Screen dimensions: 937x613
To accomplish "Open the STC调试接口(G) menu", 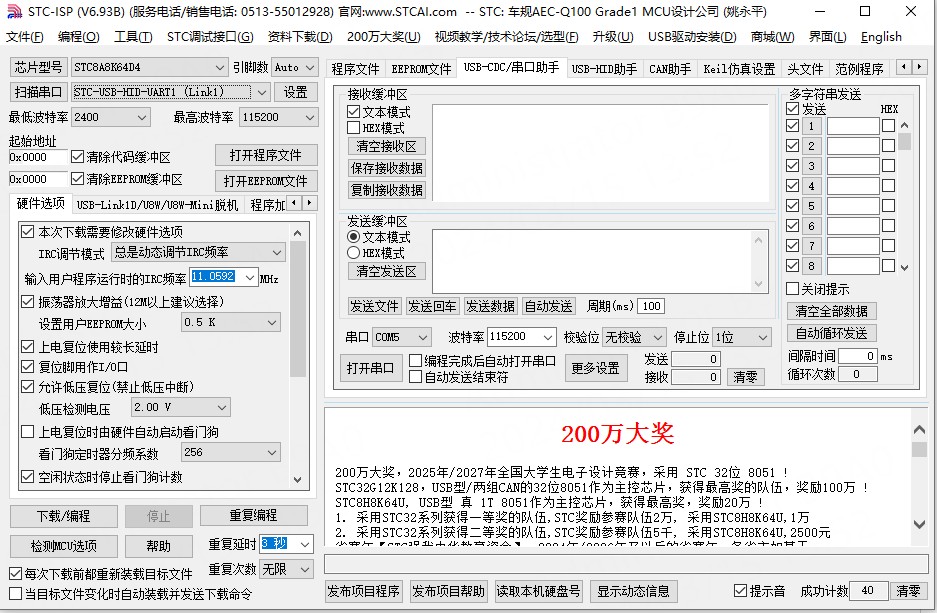I will point(210,37).
